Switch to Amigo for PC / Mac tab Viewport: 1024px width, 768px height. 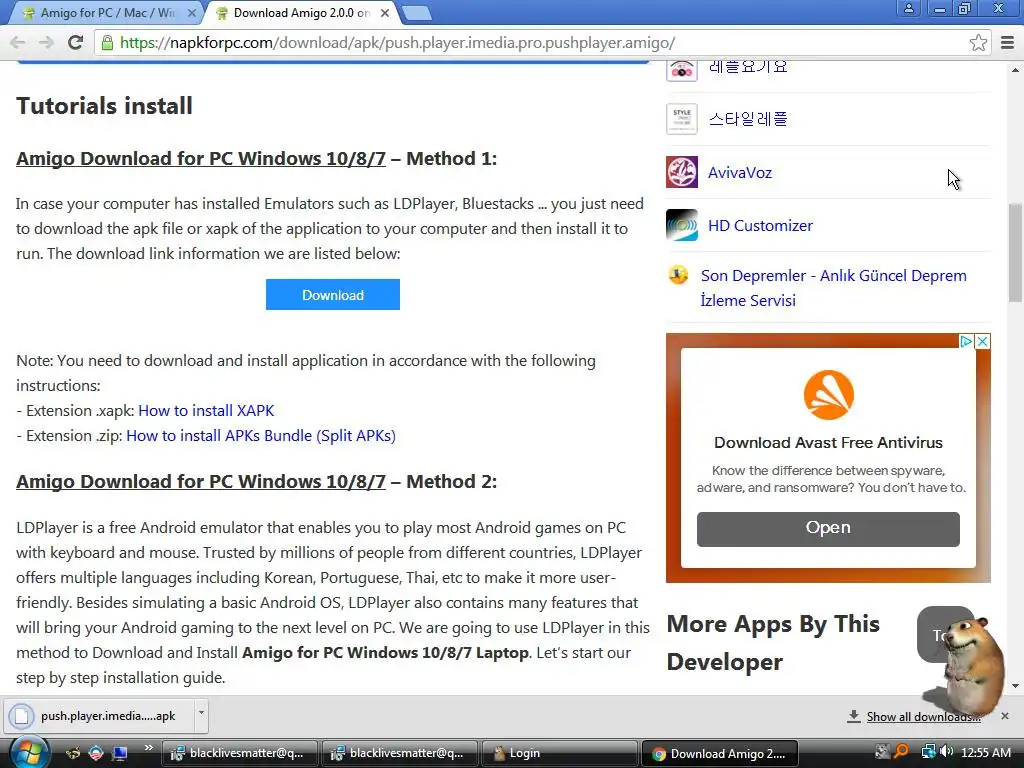pos(108,13)
